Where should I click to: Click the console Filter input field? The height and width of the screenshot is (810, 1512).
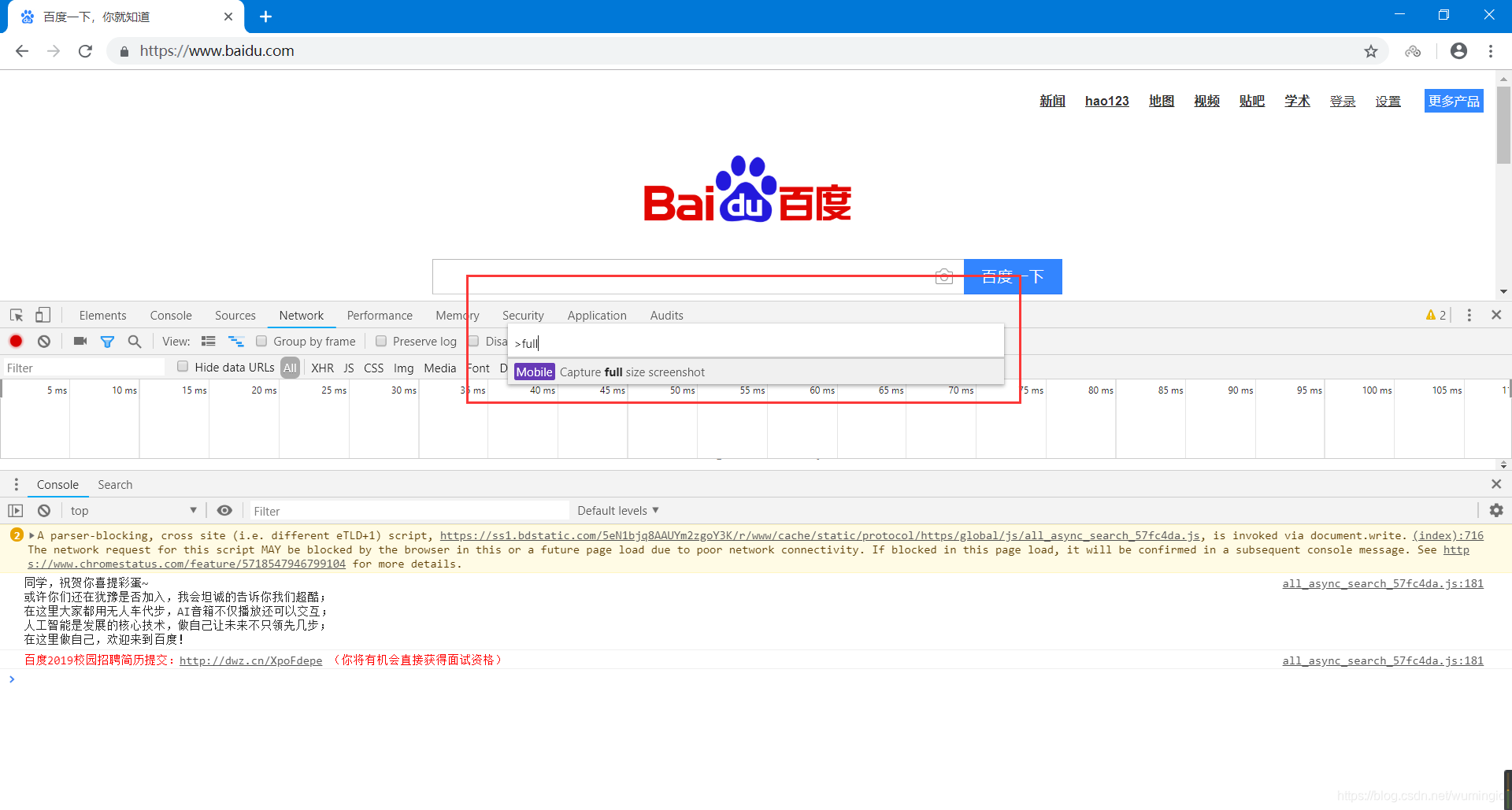tap(408, 511)
